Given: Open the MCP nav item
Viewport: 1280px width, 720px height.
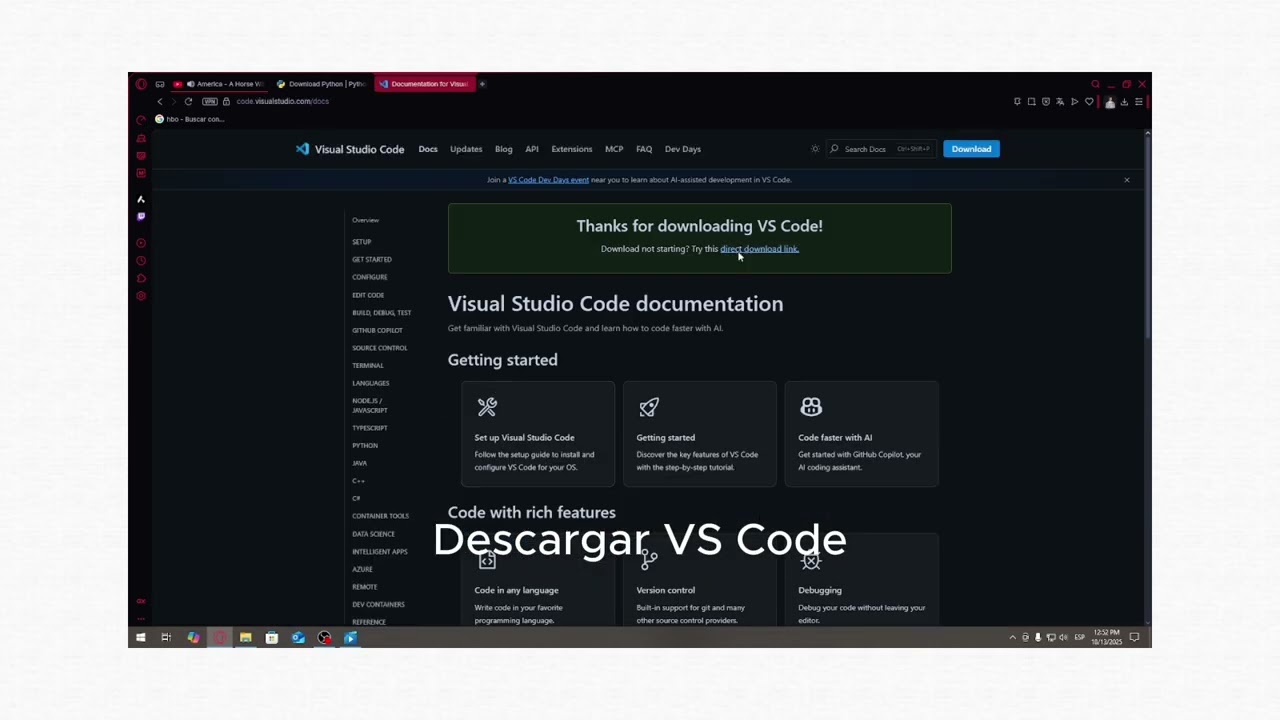Looking at the screenshot, I should tap(614, 149).
